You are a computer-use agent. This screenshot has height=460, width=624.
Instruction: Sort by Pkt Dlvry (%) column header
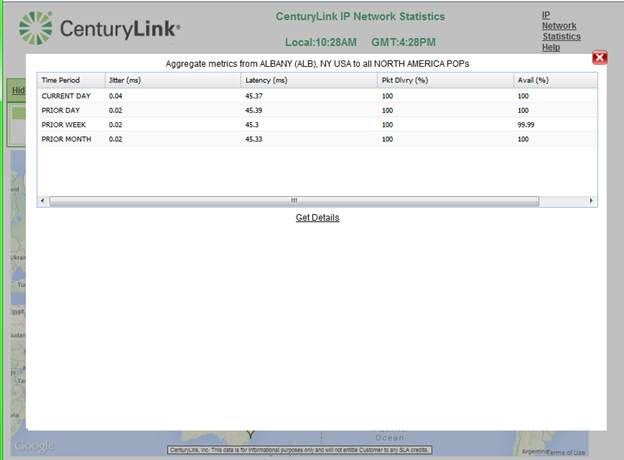(x=445, y=80)
